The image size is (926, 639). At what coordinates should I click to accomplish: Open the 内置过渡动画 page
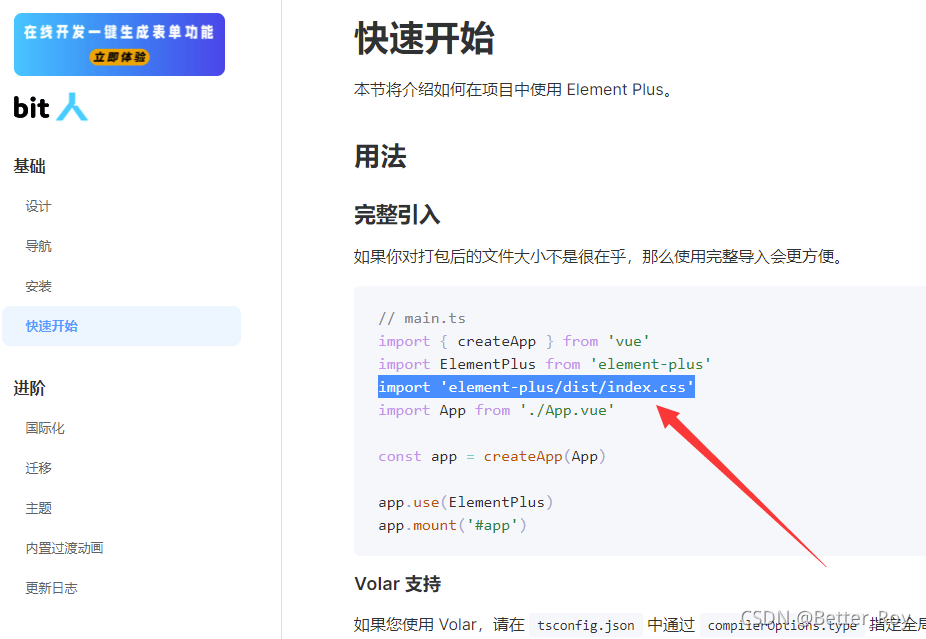(x=62, y=547)
